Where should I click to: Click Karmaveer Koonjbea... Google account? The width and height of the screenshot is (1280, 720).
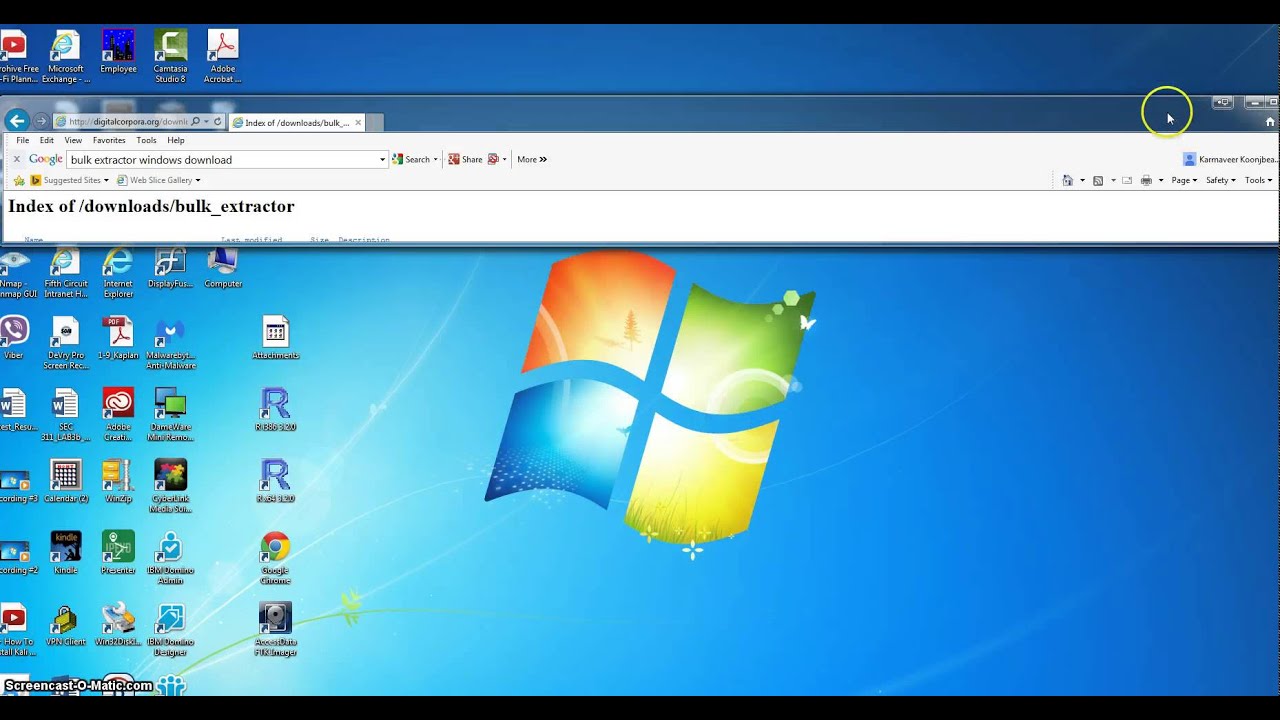point(1229,159)
